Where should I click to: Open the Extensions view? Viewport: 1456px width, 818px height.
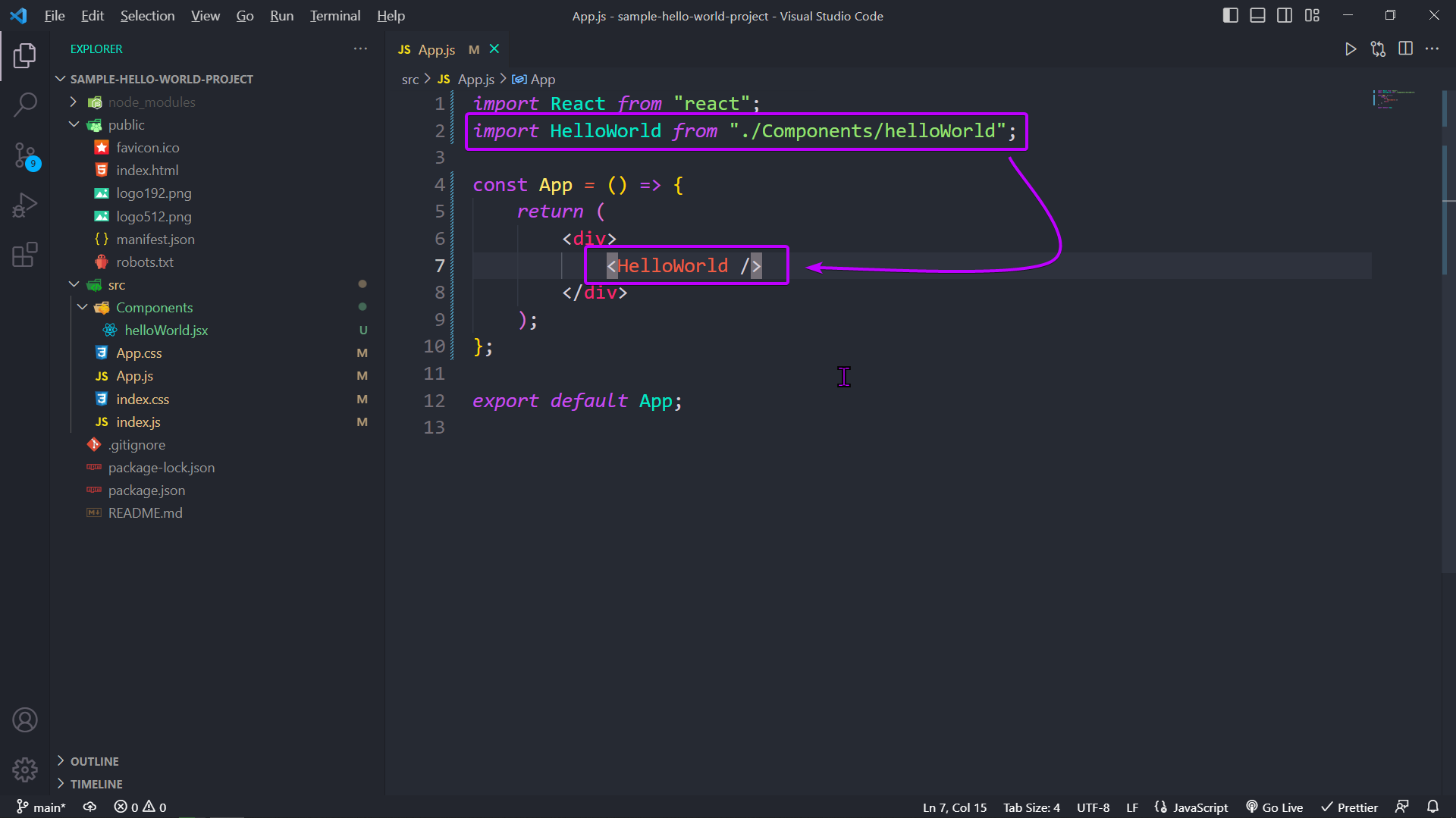click(x=25, y=255)
